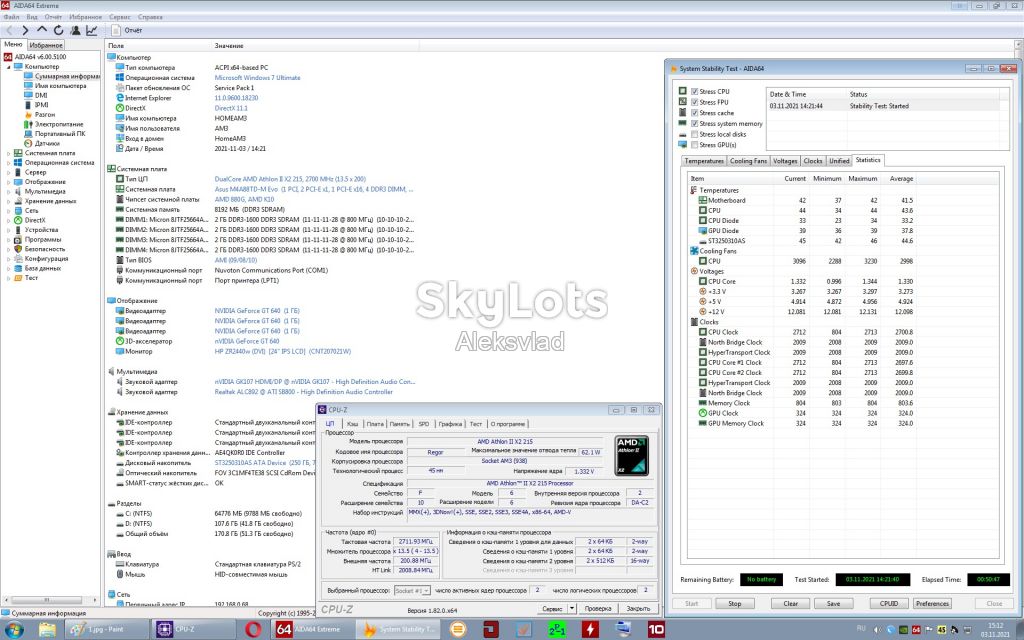This screenshot has height=640, width=1024.
Task: Open the graph icon tool in AIDA64 toolbar
Action: point(91,30)
